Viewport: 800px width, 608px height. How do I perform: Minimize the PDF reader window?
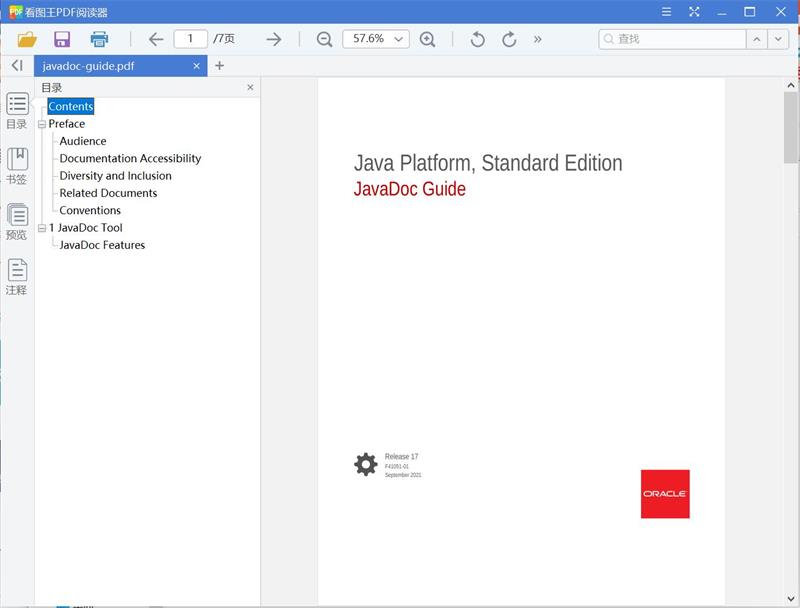pyautogui.click(x=721, y=12)
